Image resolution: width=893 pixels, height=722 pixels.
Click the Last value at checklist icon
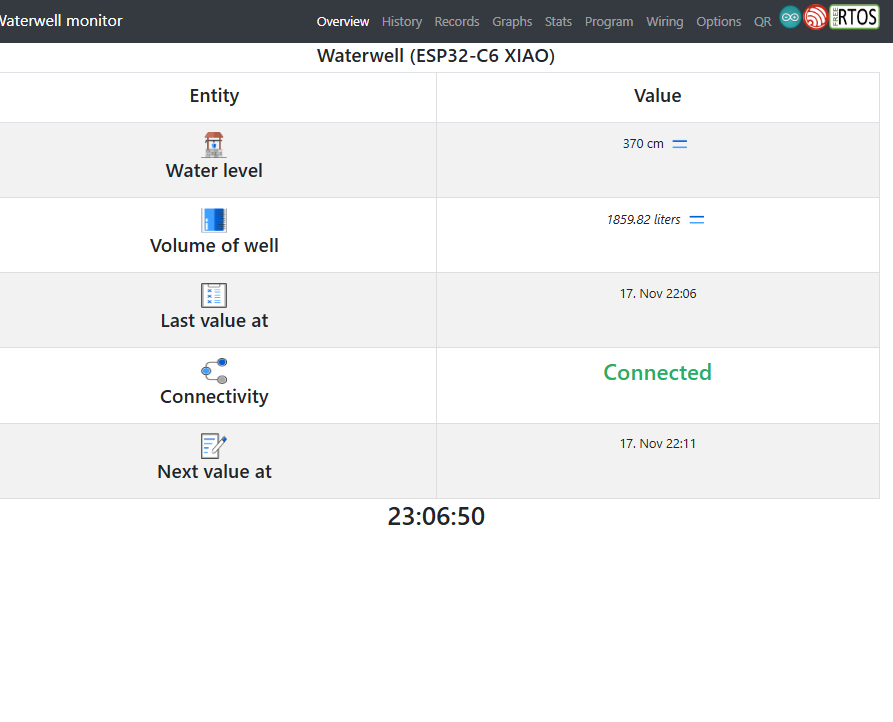[x=214, y=295]
